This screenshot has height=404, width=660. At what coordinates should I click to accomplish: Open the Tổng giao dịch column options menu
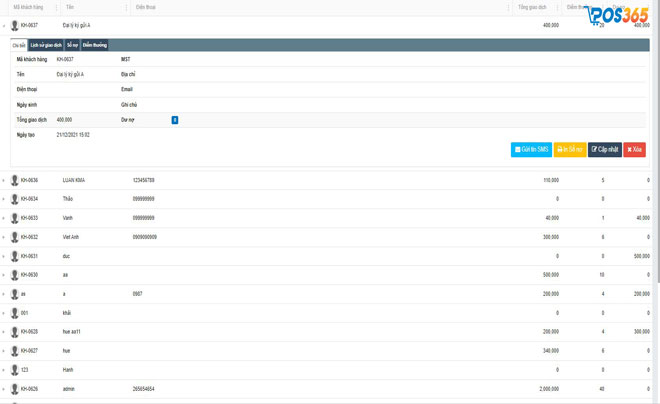(557, 7)
